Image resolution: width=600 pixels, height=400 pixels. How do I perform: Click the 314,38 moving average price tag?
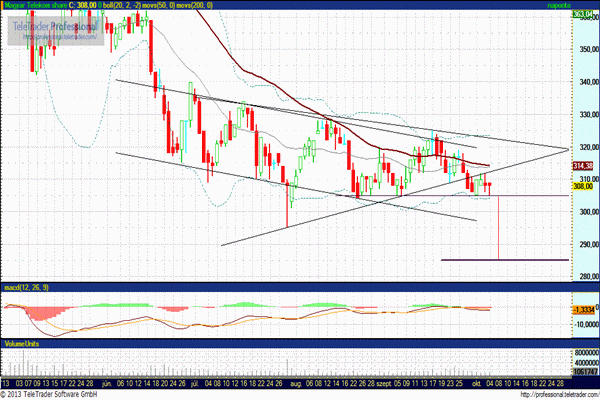[583, 166]
